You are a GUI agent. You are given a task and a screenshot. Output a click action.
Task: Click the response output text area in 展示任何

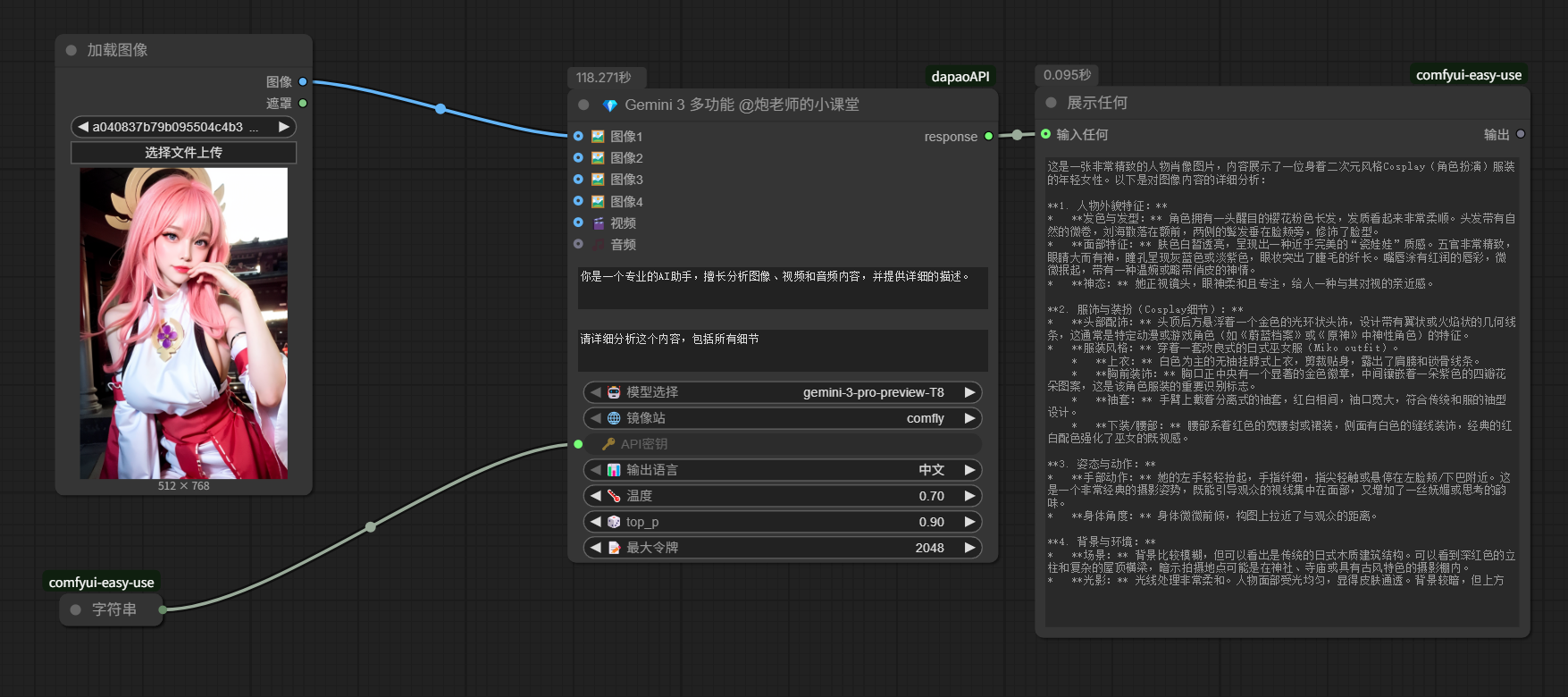1282,392
